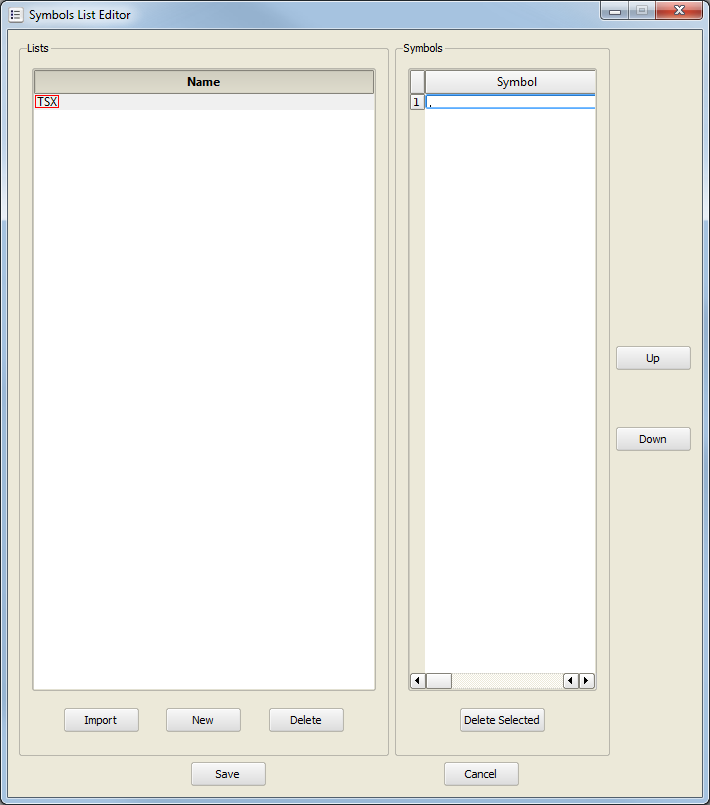Click left scroll arrow beside the scrollbar thumb
Viewport: 710px width, 805px height.
pos(418,681)
